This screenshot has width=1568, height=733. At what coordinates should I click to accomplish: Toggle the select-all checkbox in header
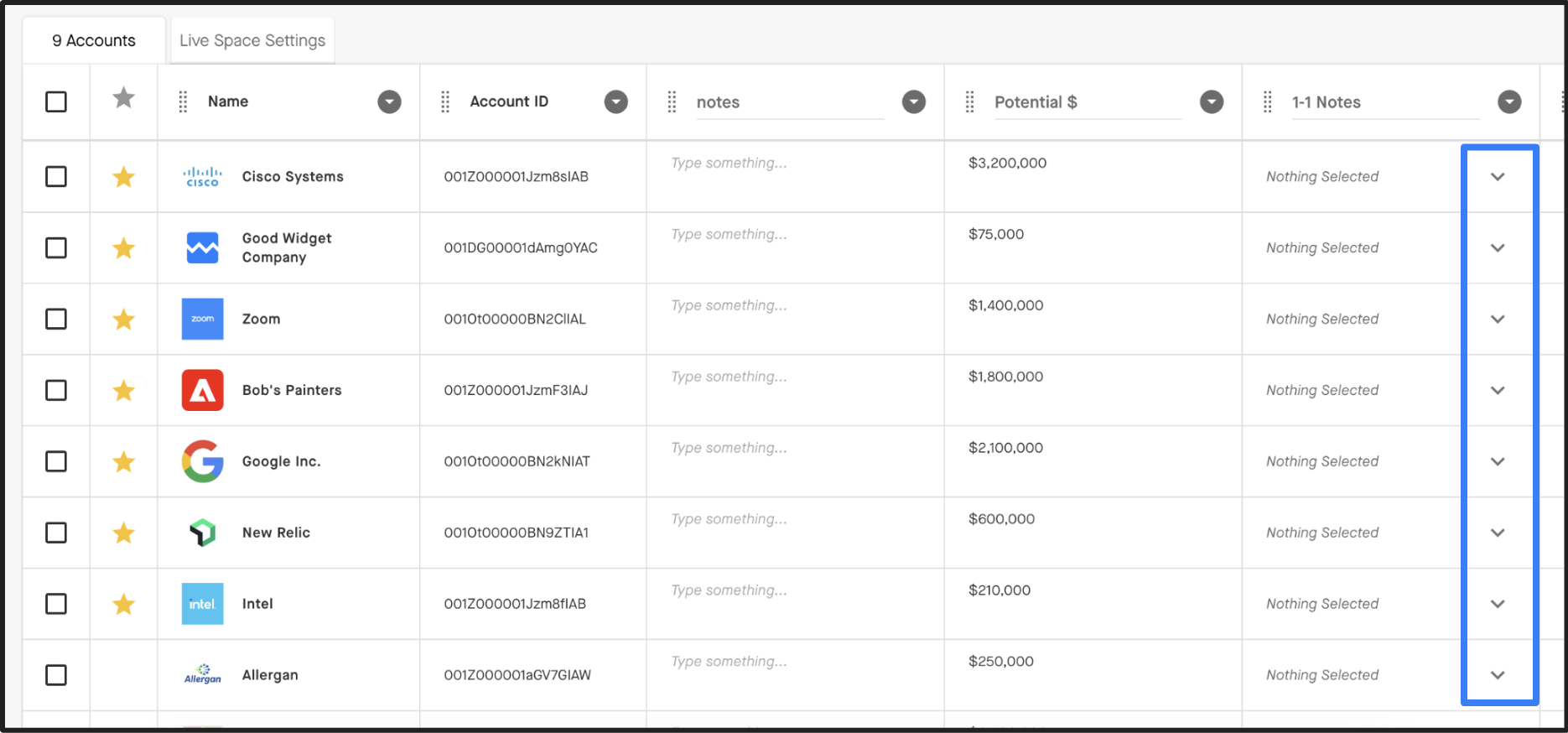(56, 101)
